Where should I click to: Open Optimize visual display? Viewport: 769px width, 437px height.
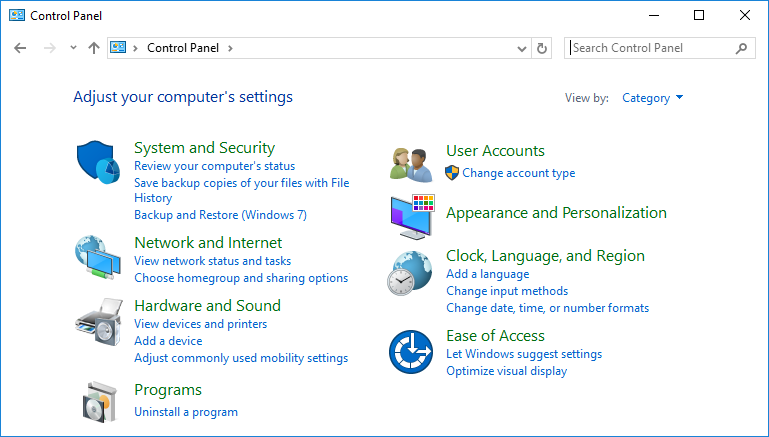point(506,371)
